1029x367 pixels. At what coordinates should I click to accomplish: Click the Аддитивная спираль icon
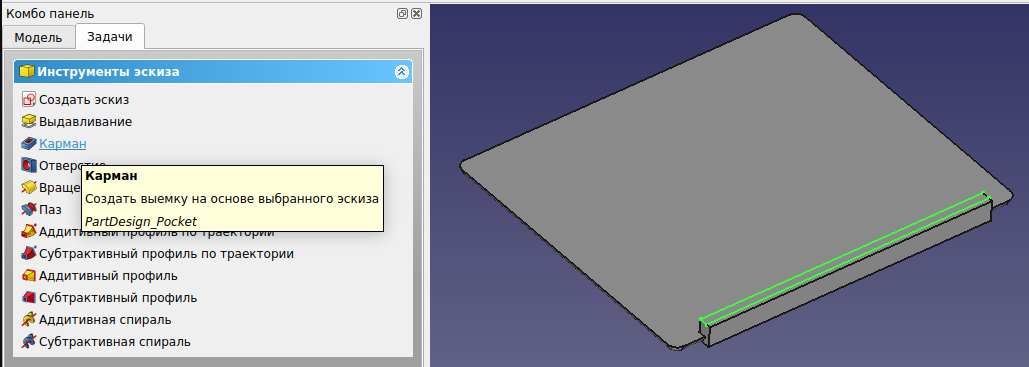pyautogui.click(x=28, y=320)
